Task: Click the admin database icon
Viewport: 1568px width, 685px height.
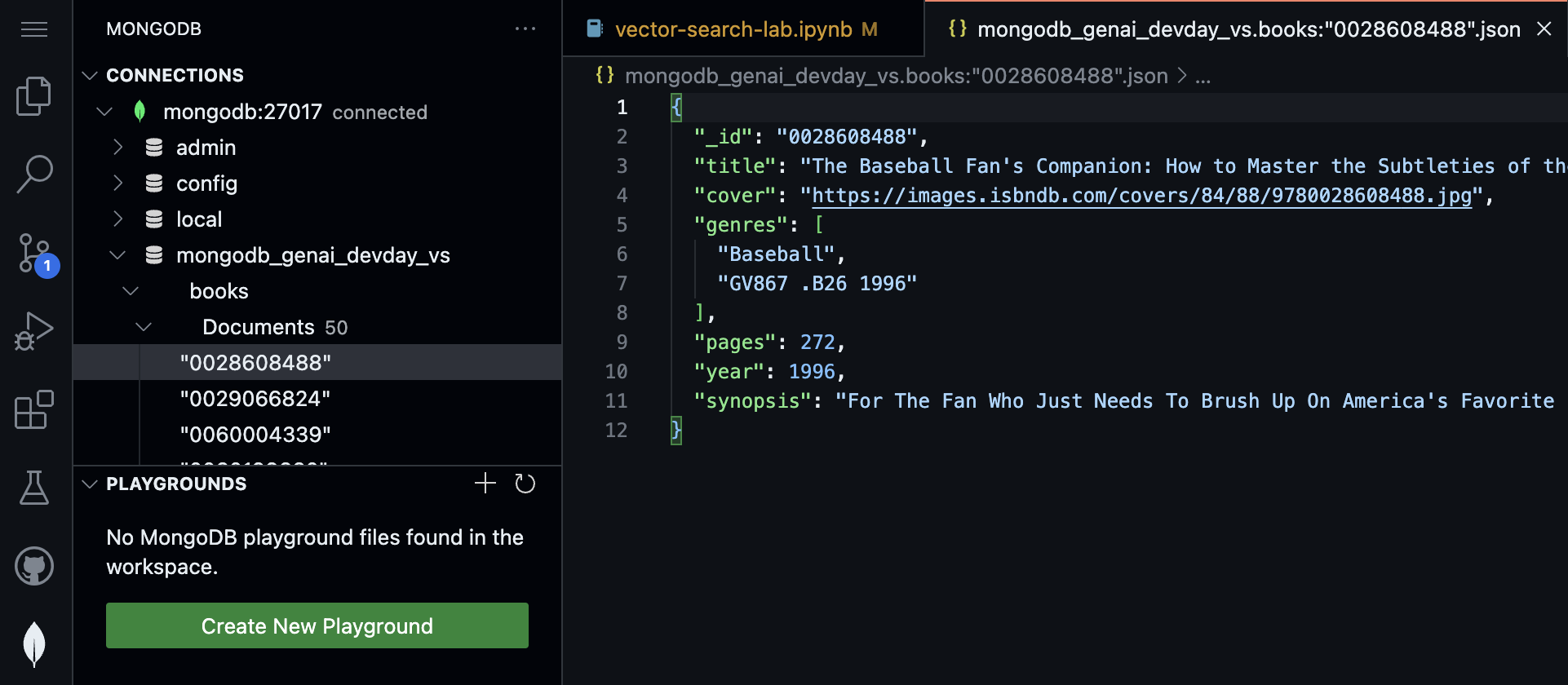Action: pyautogui.click(x=154, y=148)
